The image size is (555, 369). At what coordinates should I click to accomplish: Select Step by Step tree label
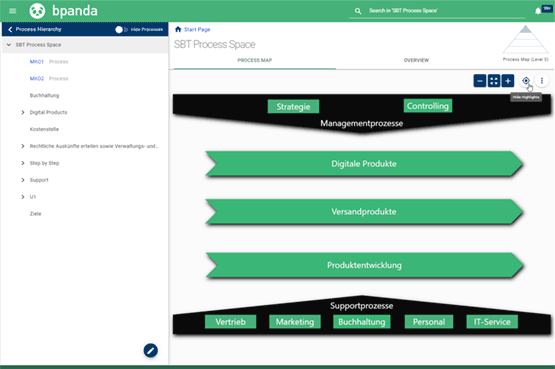click(44, 163)
